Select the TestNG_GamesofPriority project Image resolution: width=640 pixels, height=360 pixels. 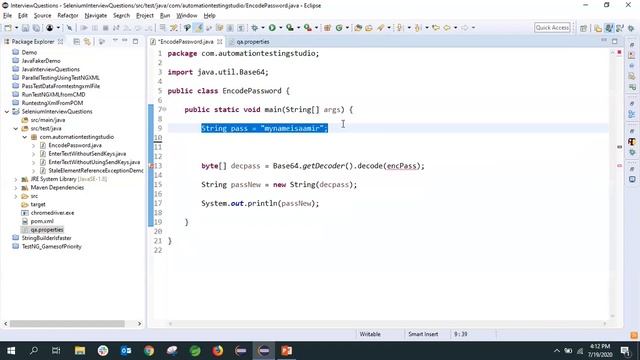tap(51, 247)
